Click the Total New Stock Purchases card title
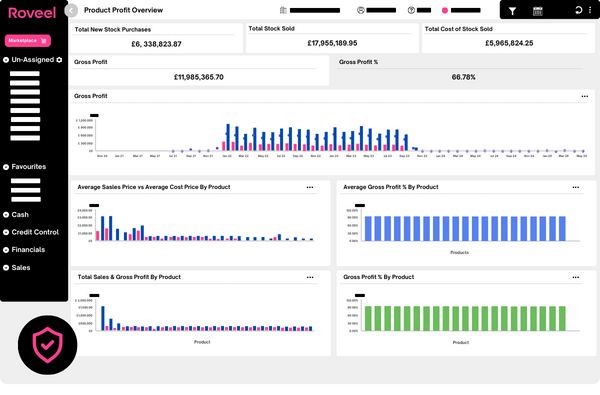 pos(112,29)
